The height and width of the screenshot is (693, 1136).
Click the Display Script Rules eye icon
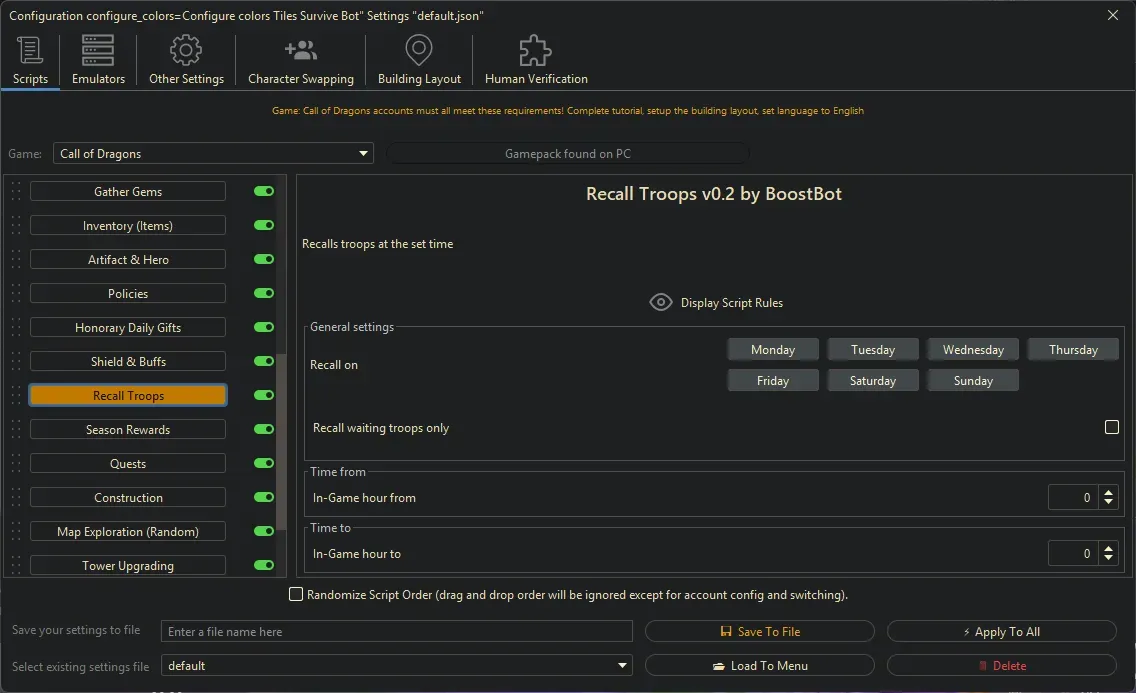[x=660, y=302]
